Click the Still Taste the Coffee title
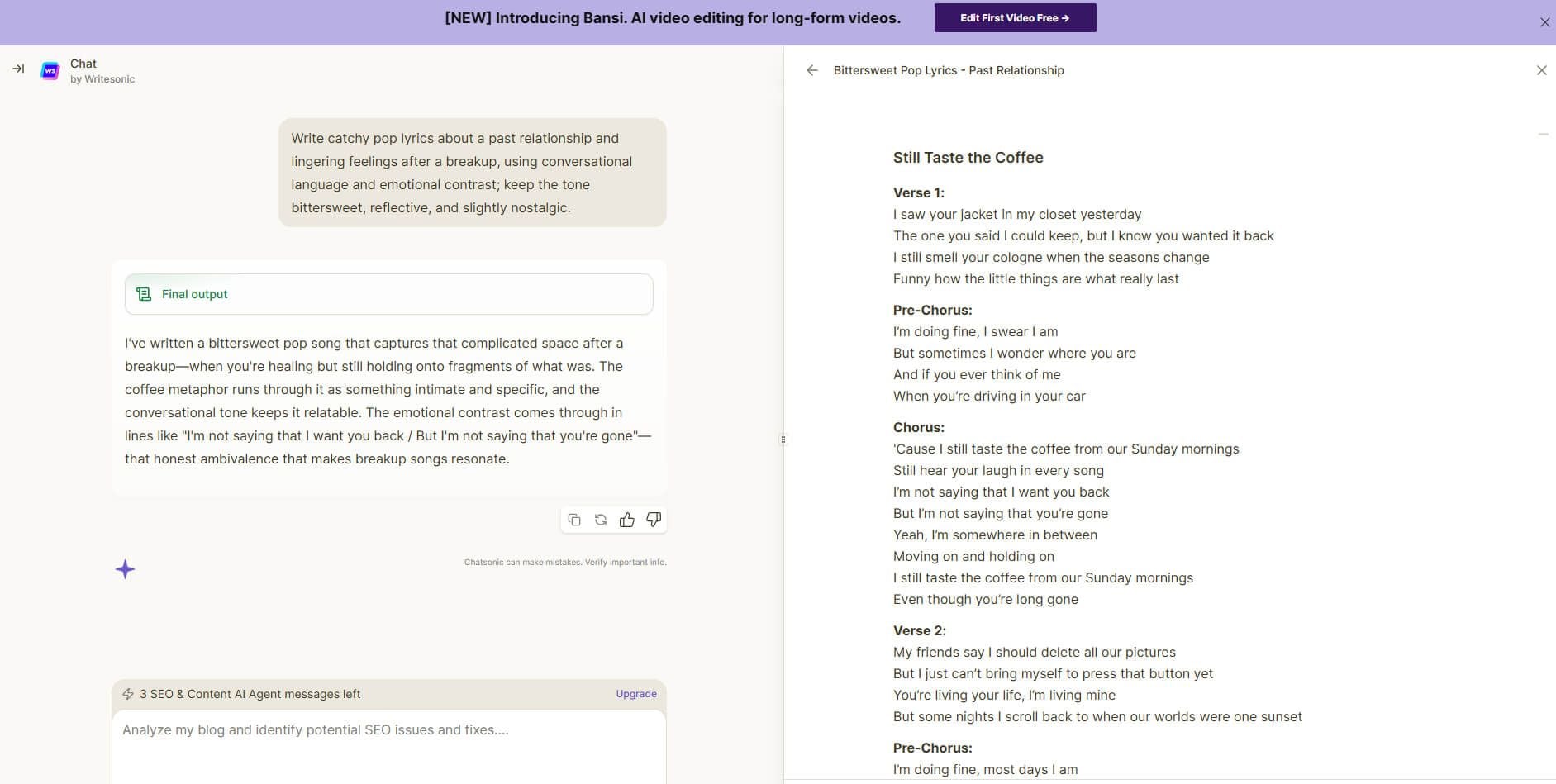 pos(968,158)
